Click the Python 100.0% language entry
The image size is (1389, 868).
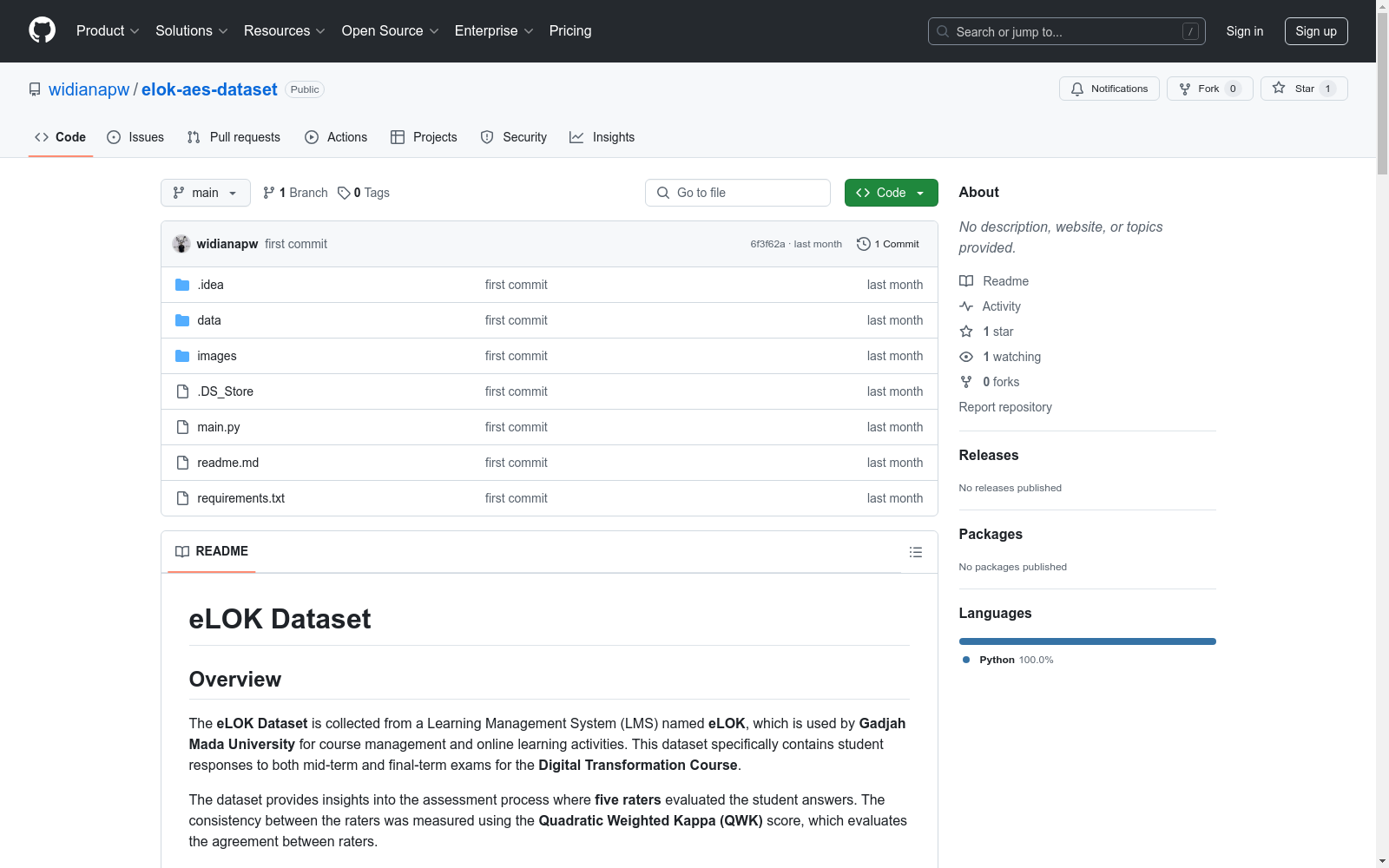coord(1008,660)
